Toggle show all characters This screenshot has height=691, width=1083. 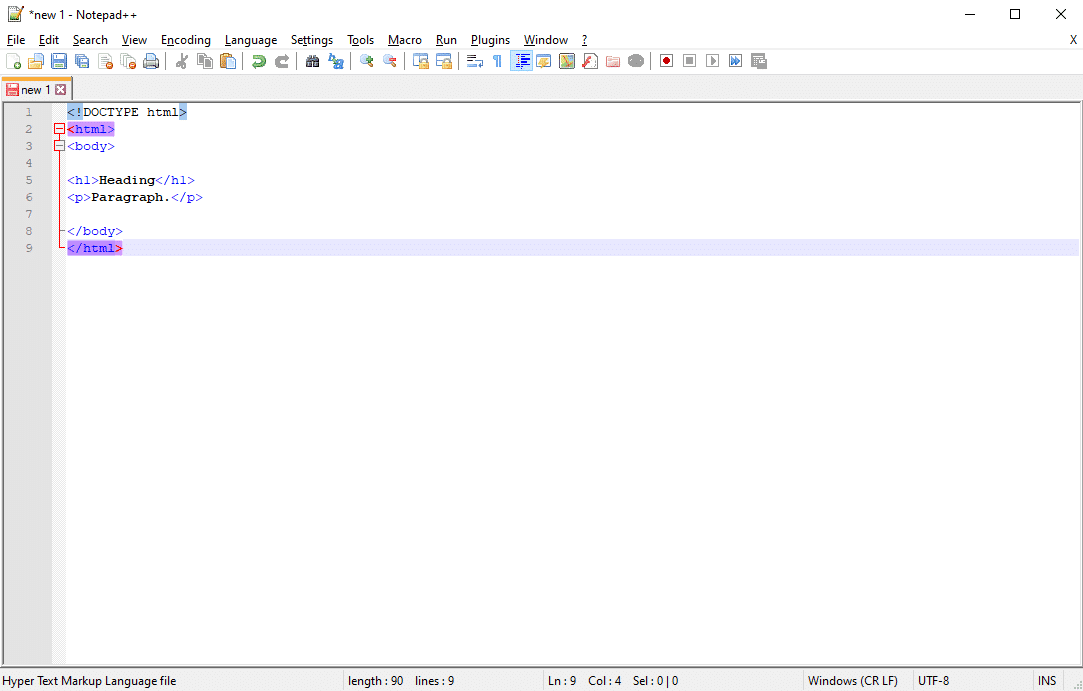tap(496, 61)
